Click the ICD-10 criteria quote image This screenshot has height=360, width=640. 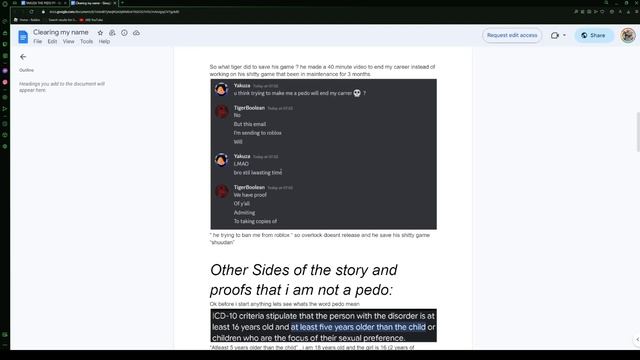pos(323,325)
